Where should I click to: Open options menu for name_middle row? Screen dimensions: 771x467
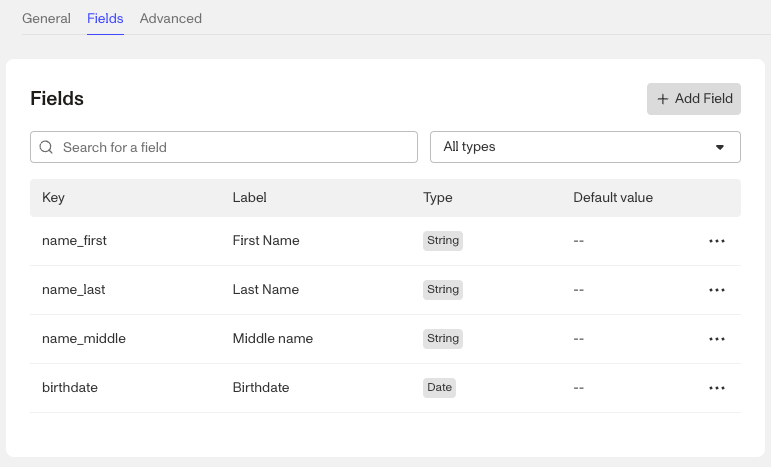716,339
